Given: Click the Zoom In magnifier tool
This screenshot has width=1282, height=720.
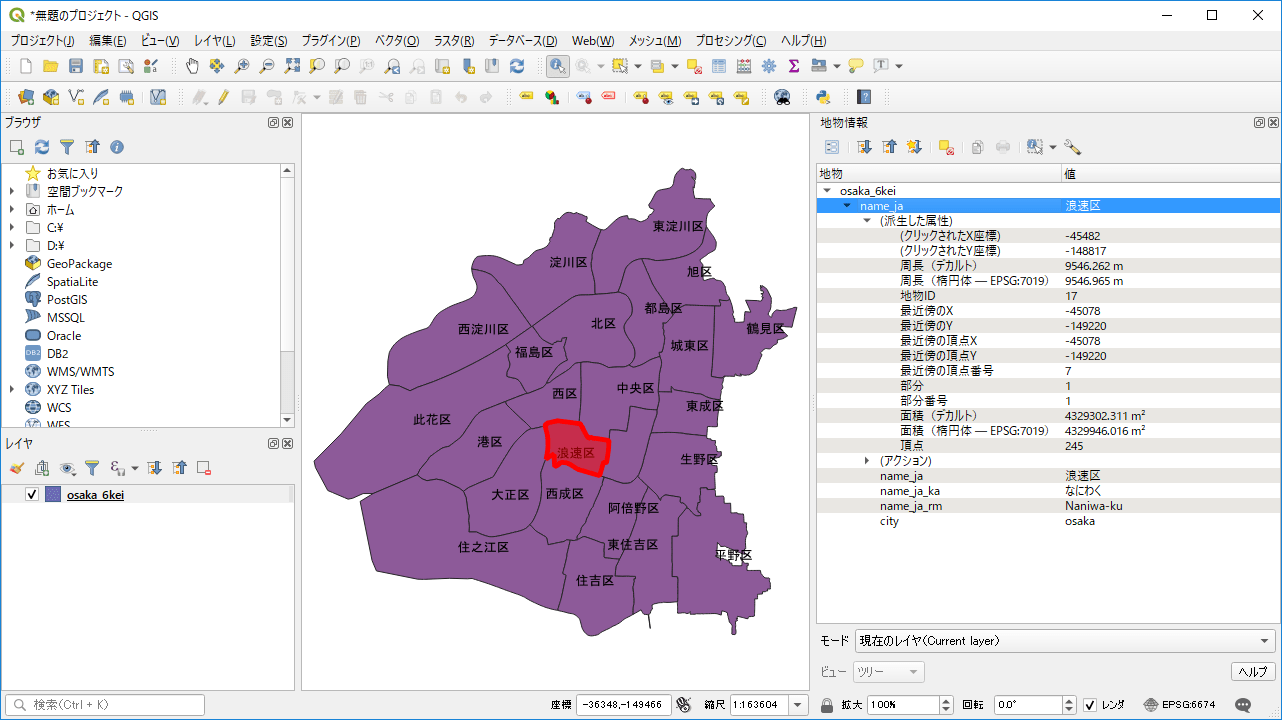Looking at the screenshot, I should pyautogui.click(x=242, y=66).
